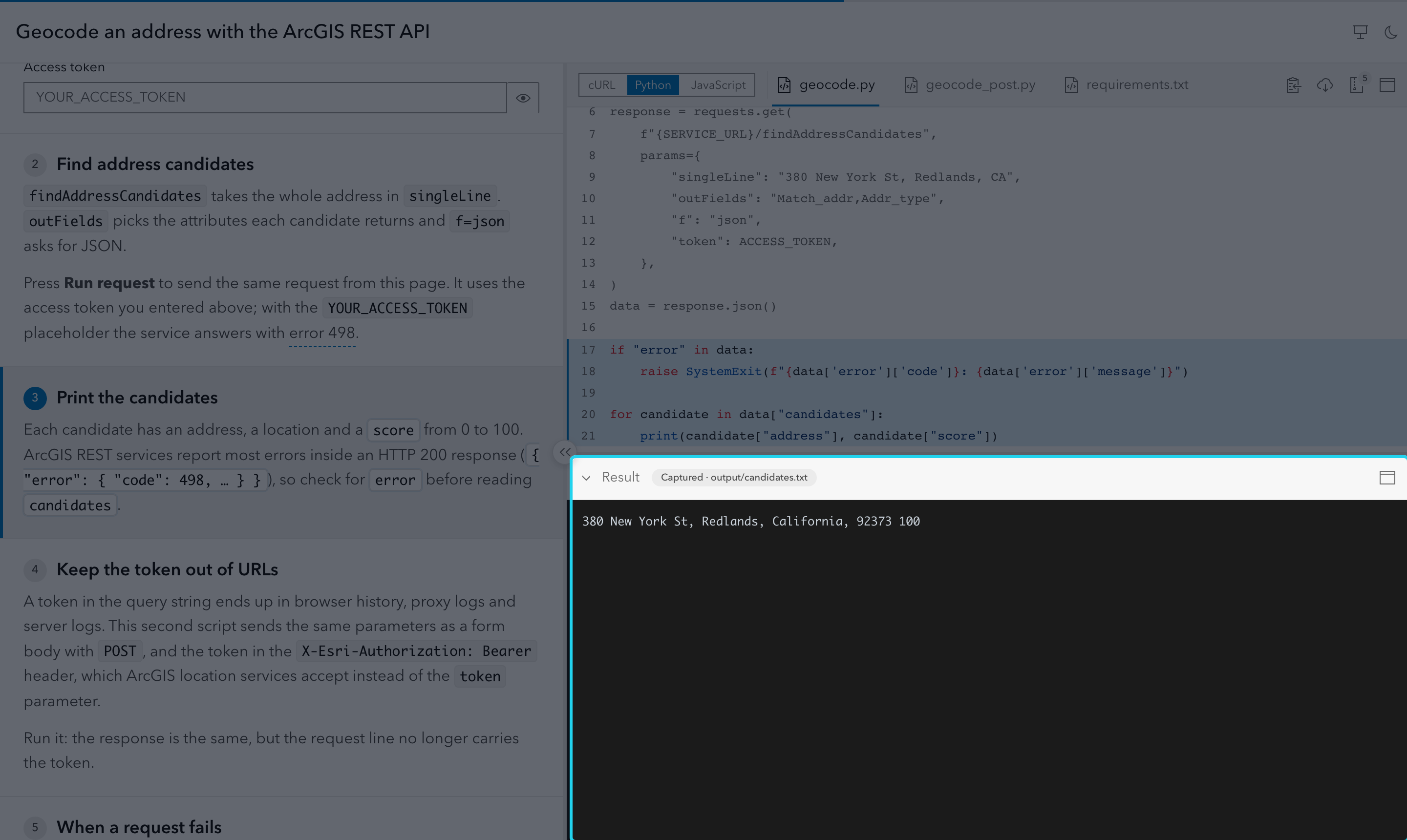Viewport: 1407px width, 840px height.
Task: Click the outFields inline code in step 2
Action: pyautogui.click(x=65, y=221)
